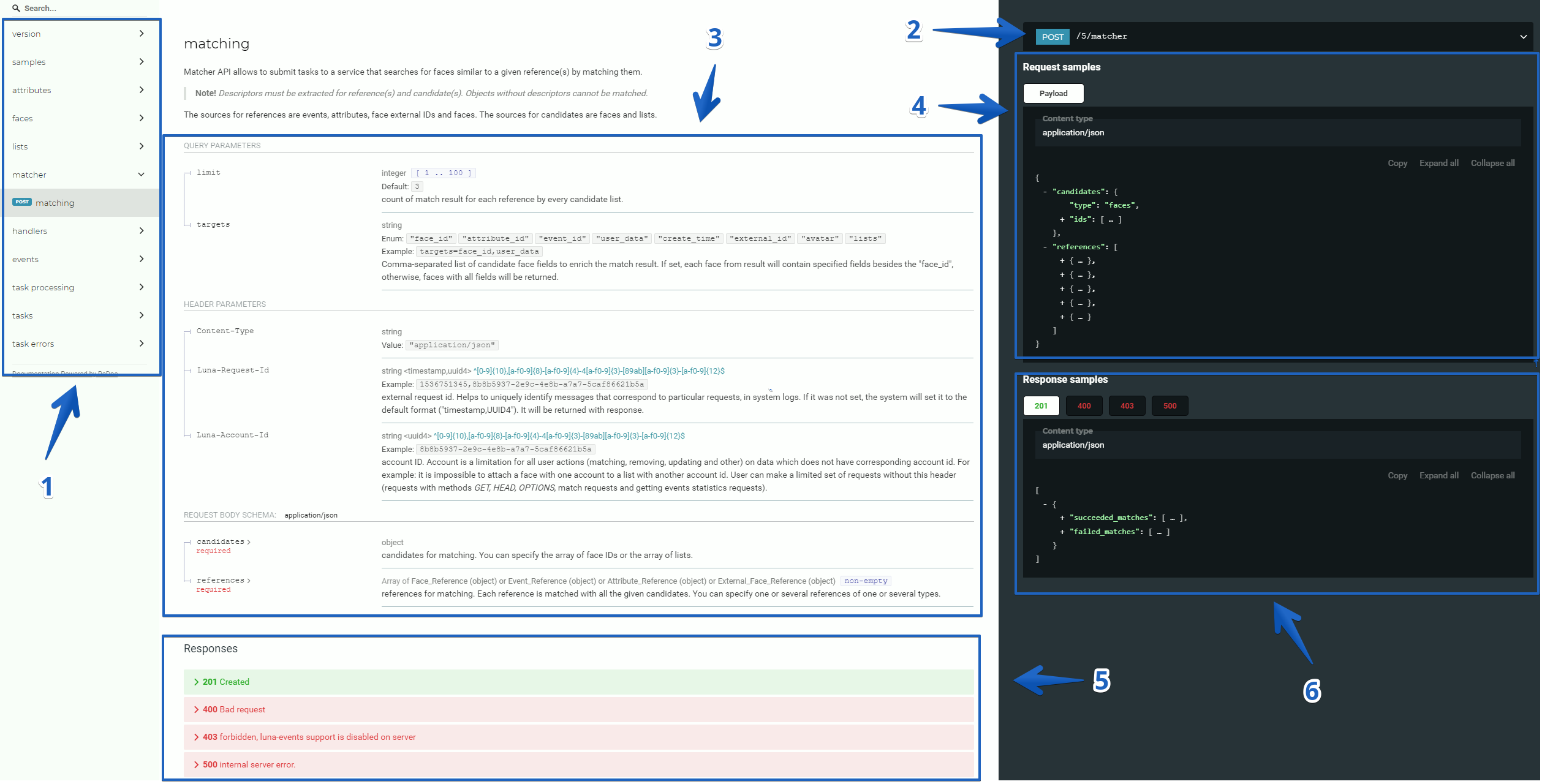Click the POST method badge beside matching
Viewport: 1542px width, 784px height.
tap(22, 202)
